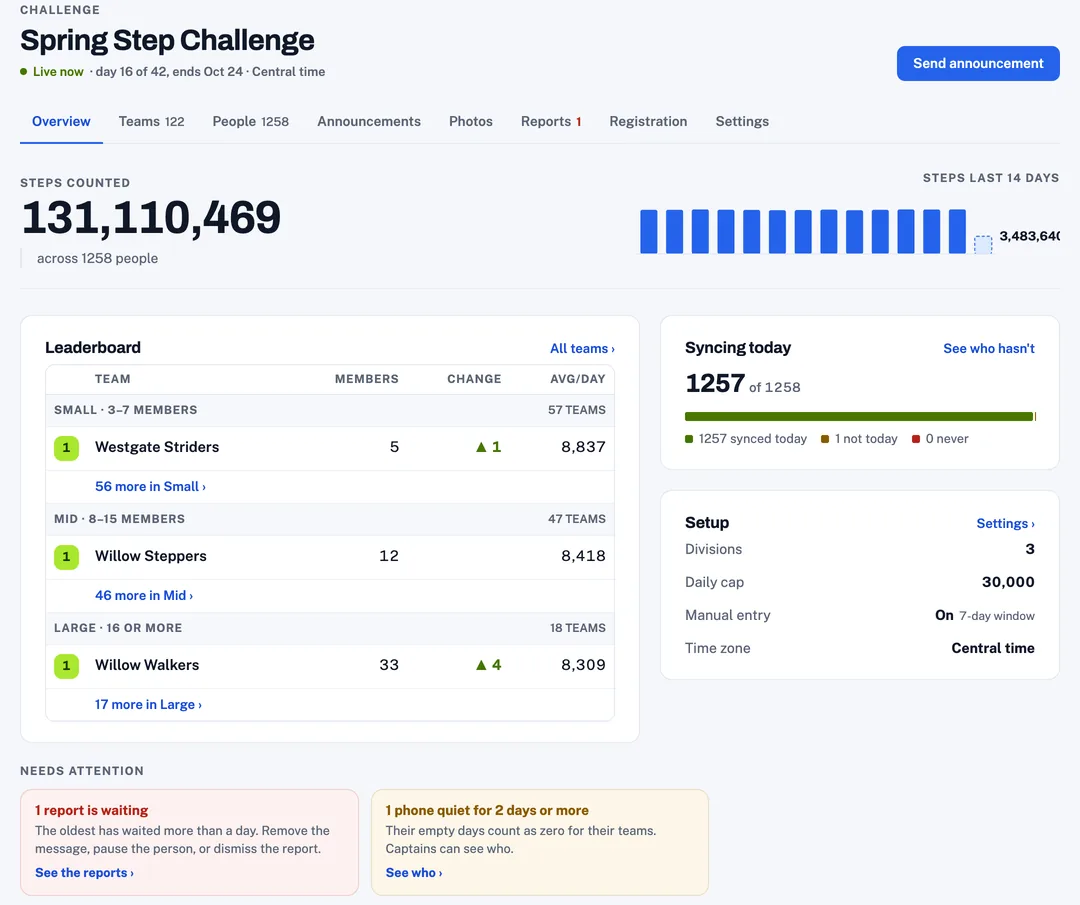Screen dimensions: 1080x905
Task: Click the 18 TEAMS count
Action: tap(577, 628)
